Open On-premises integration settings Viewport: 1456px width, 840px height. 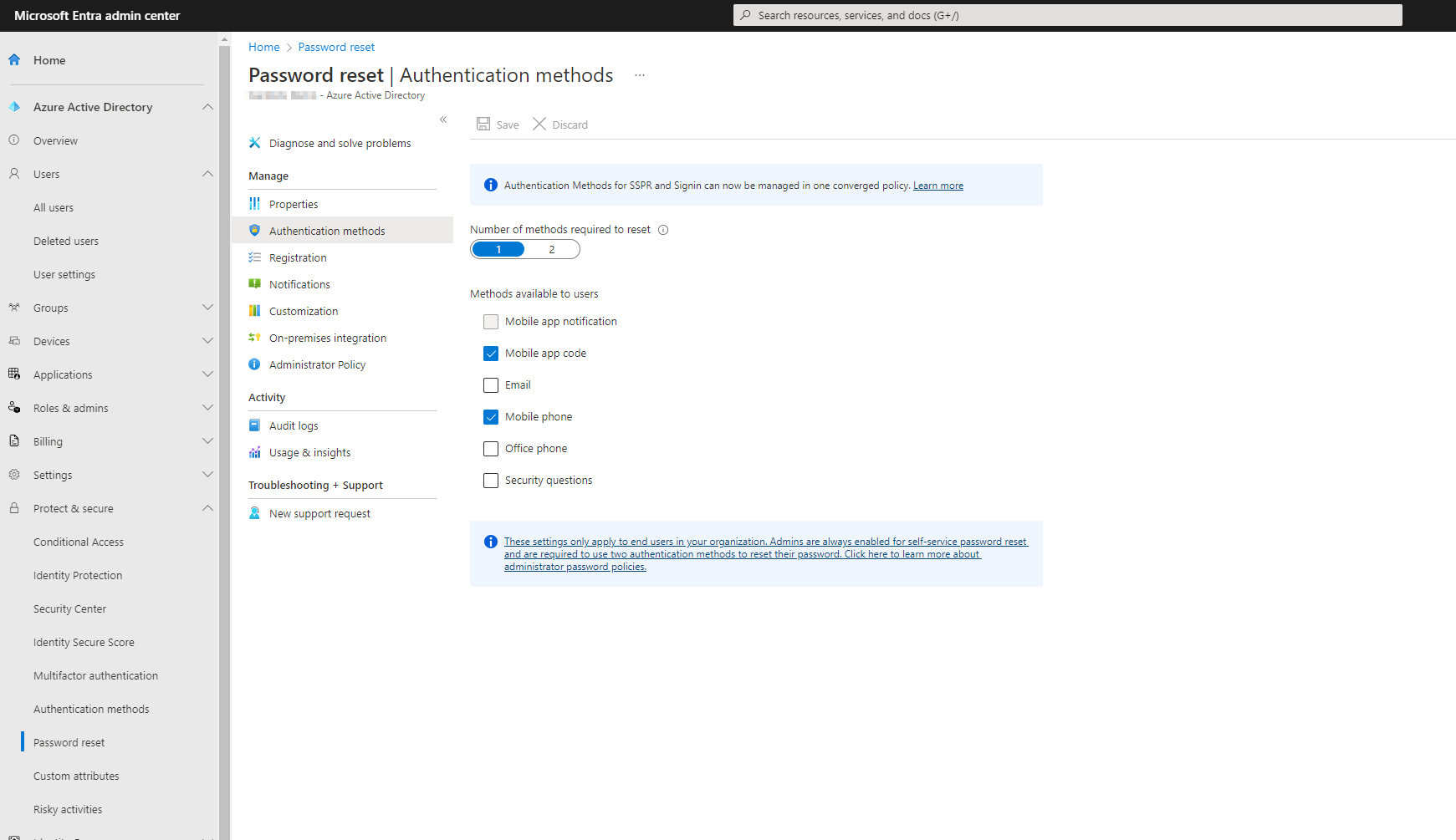coord(327,338)
